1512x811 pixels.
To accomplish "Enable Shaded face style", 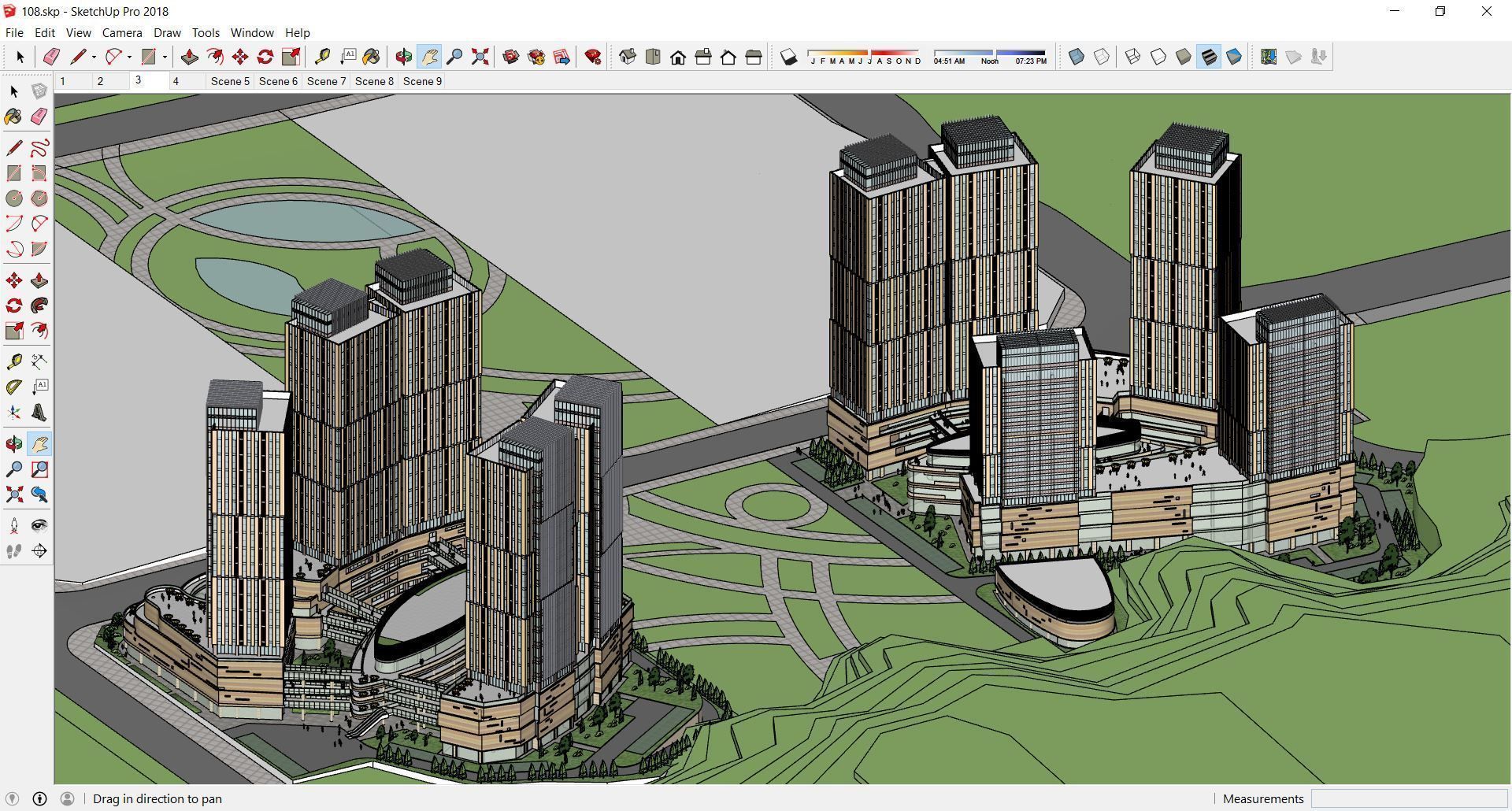I will [x=1184, y=57].
